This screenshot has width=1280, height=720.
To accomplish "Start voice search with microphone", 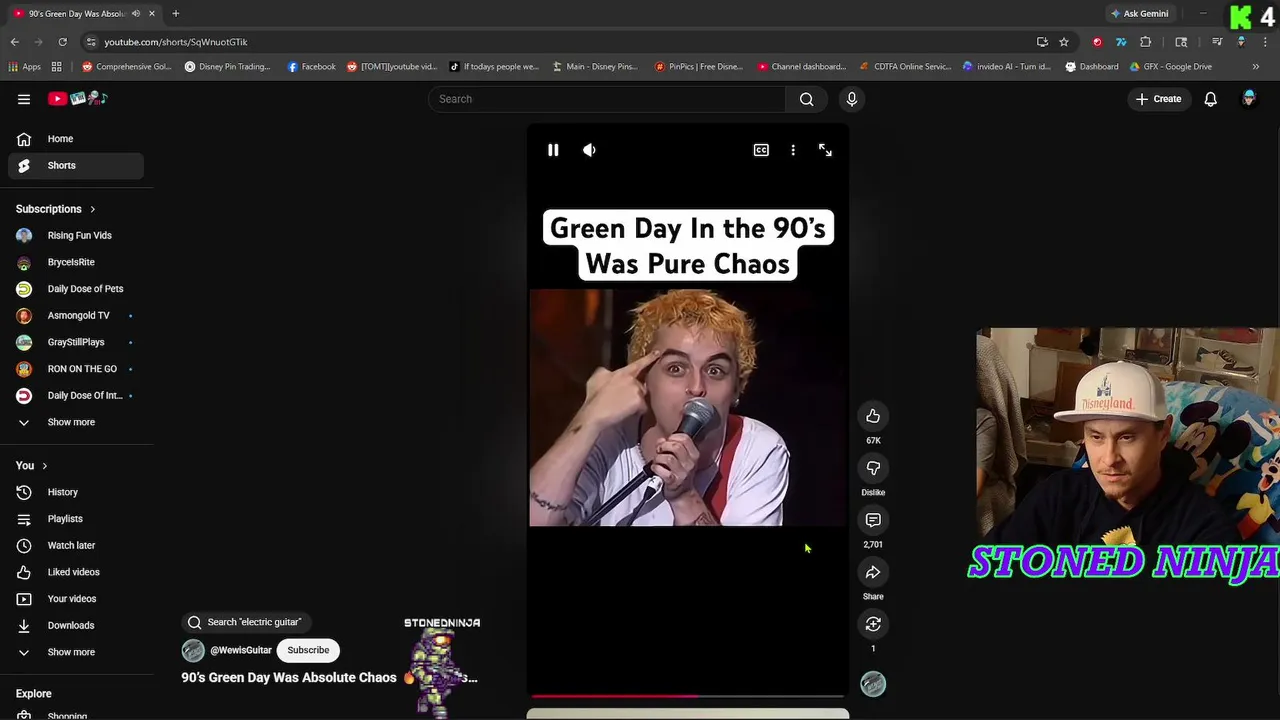I will [x=852, y=99].
